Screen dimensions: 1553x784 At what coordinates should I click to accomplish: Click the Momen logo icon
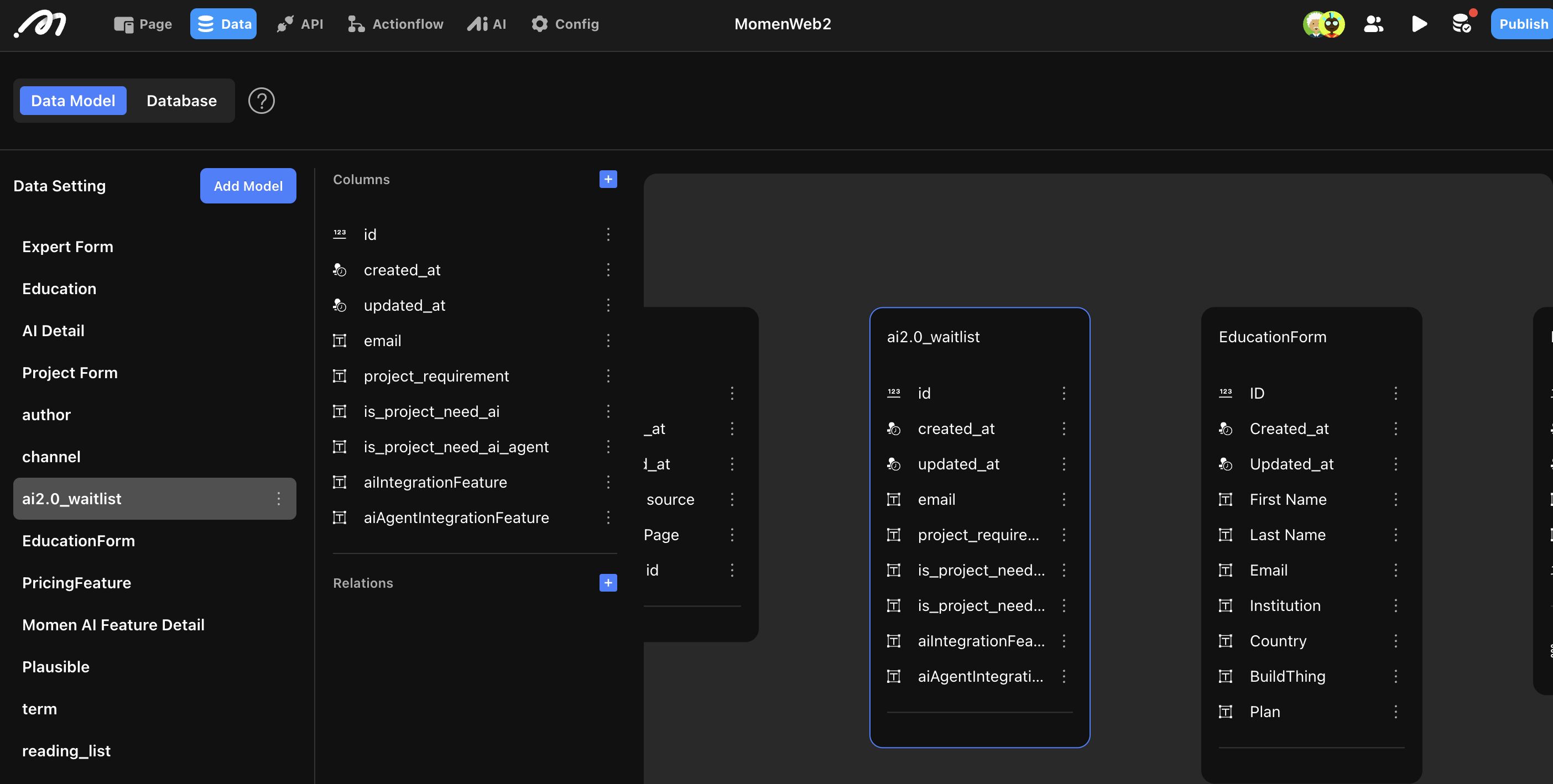point(40,24)
